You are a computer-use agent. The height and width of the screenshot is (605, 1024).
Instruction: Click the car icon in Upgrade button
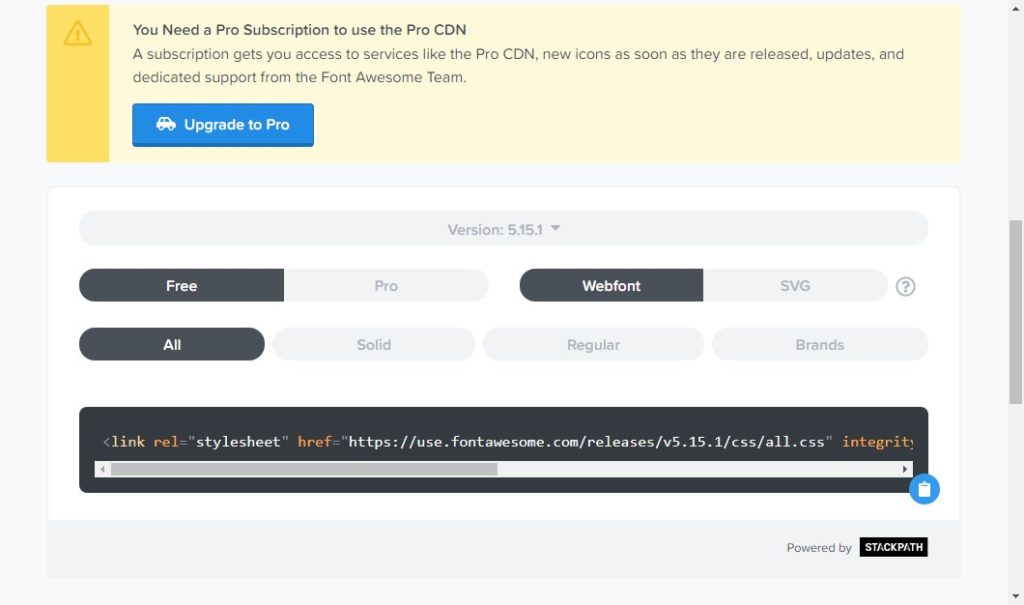pyautogui.click(x=166, y=124)
